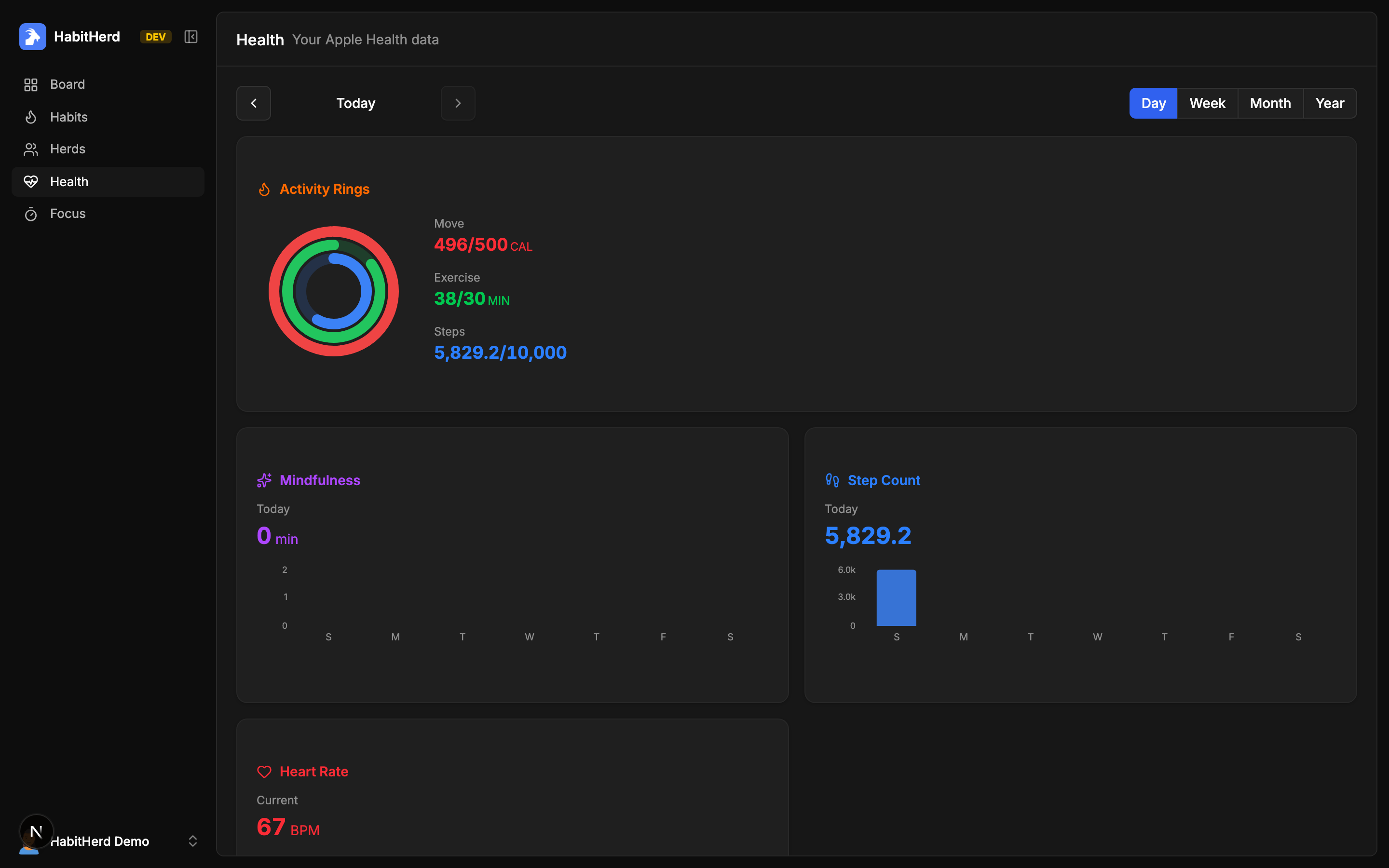This screenshot has width=1389, height=868.
Task: Click the Step Count footprints icon
Action: 832,480
